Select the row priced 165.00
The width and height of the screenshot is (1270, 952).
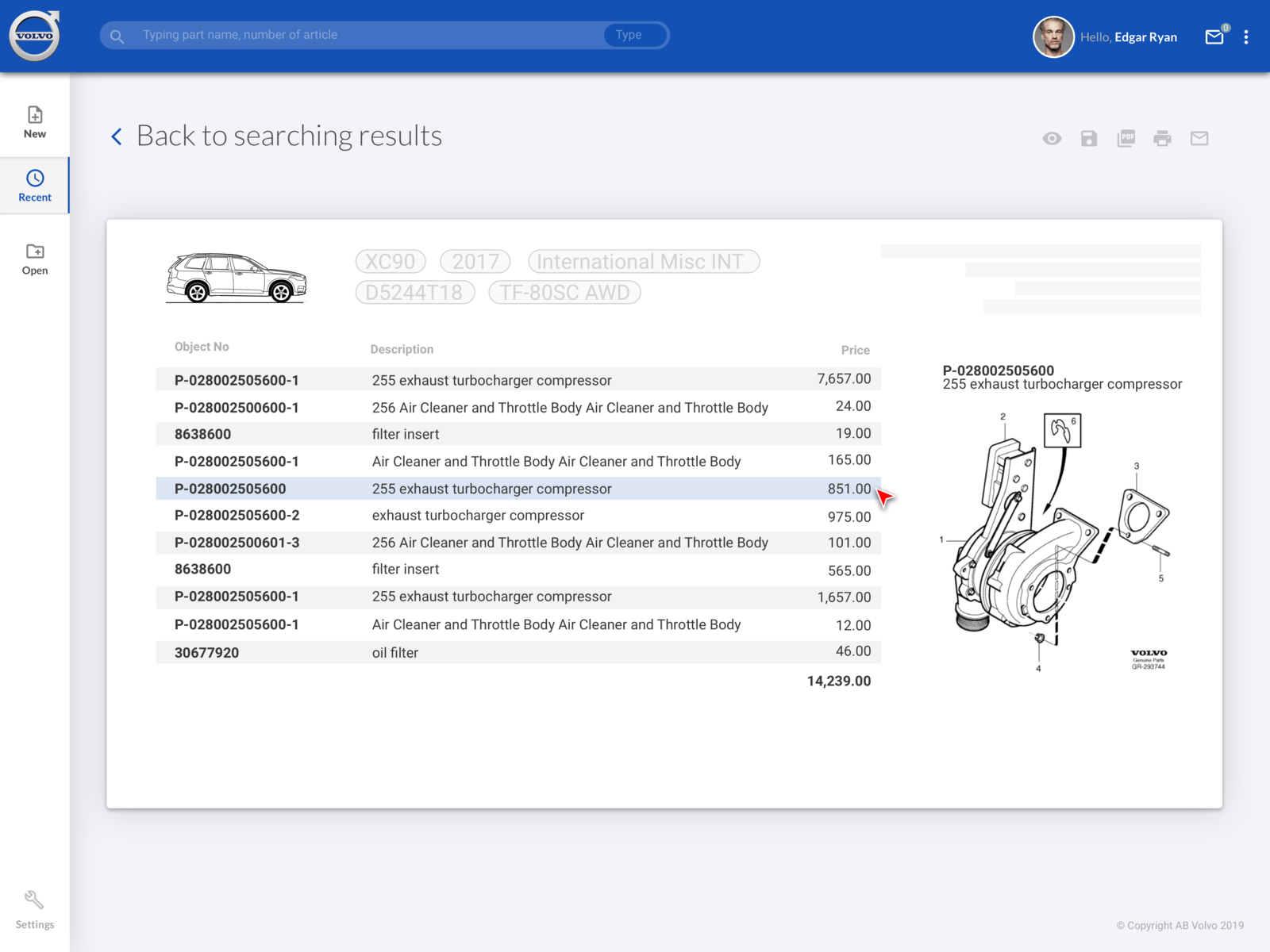pos(518,461)
